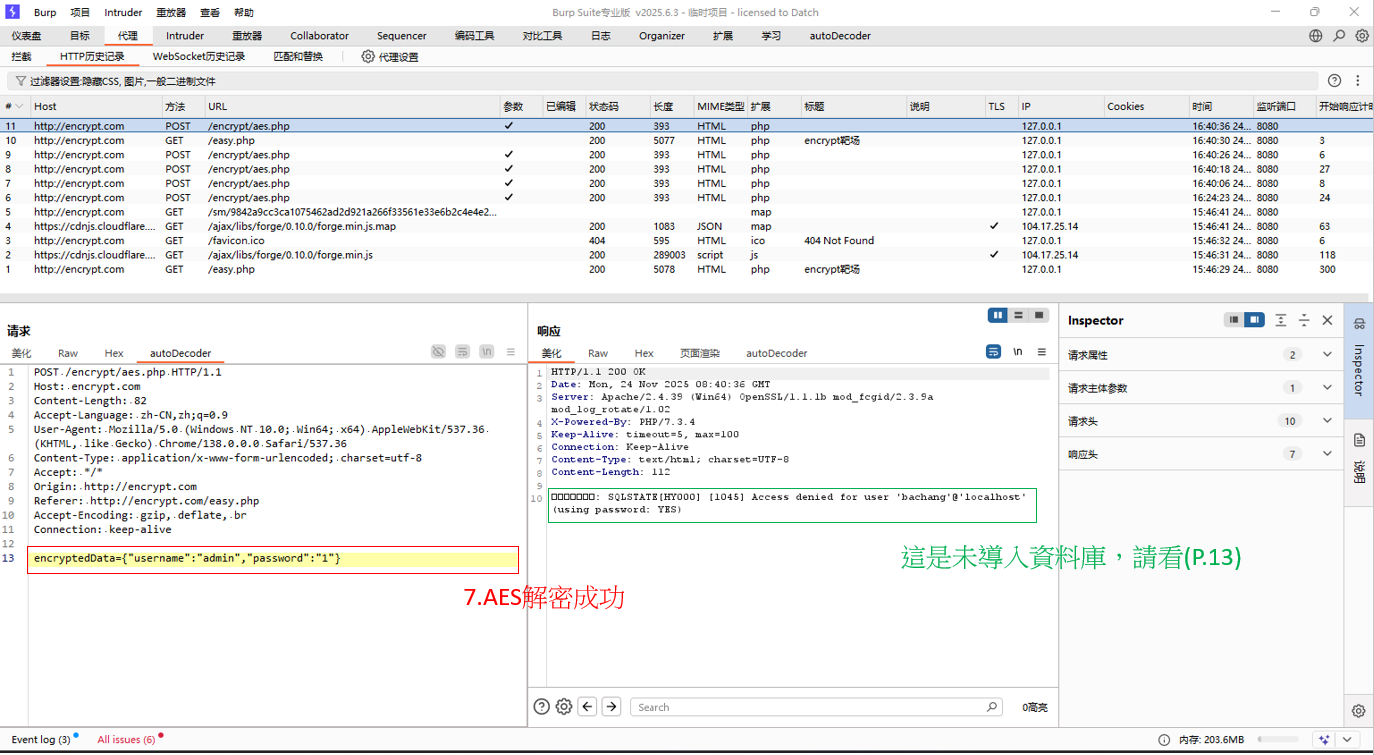1374x755 pixels.
Task: Open the 拦截 intercept sub-tab
Action: [21, 57]
